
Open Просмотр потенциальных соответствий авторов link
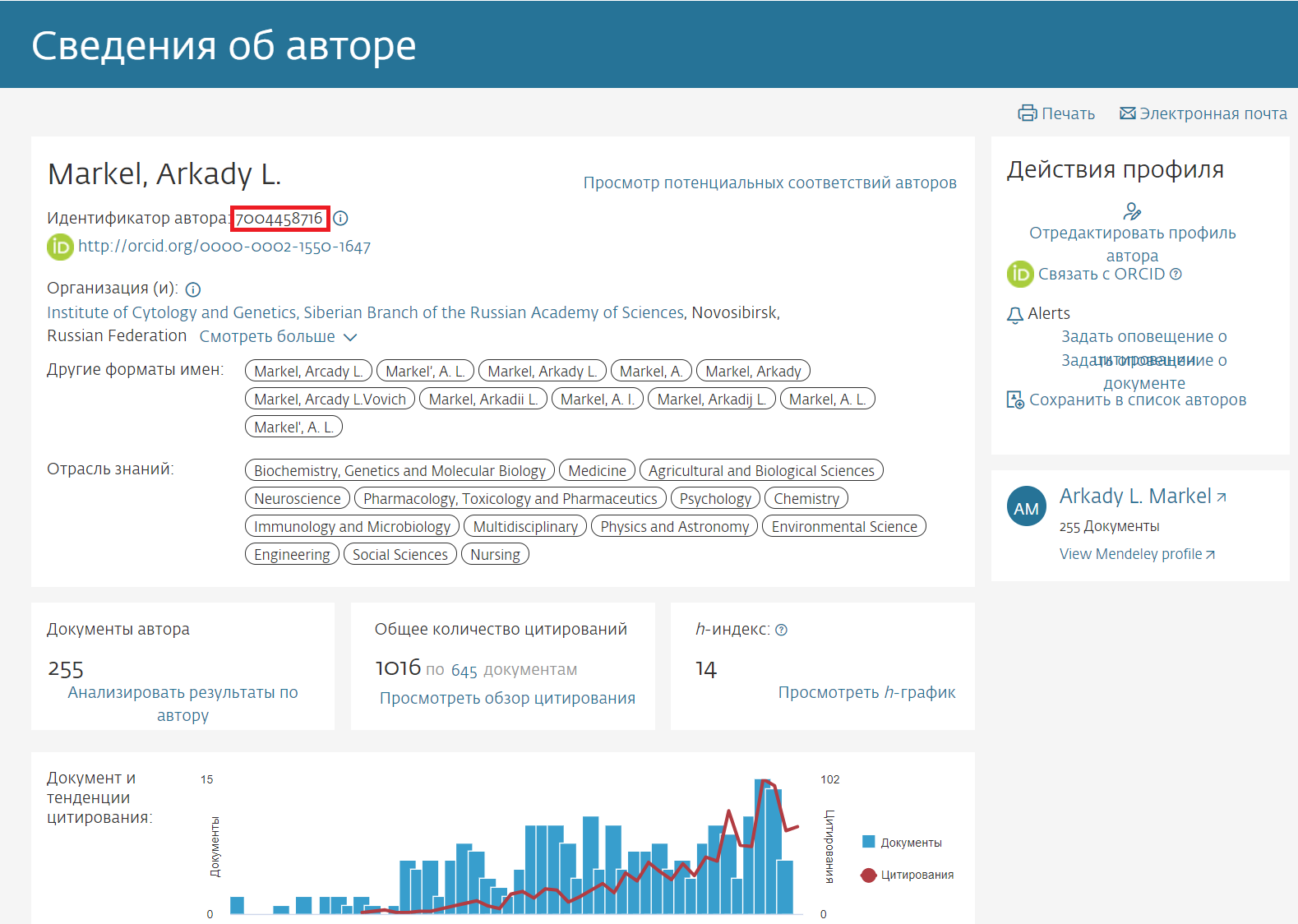(x=769, y=182)
